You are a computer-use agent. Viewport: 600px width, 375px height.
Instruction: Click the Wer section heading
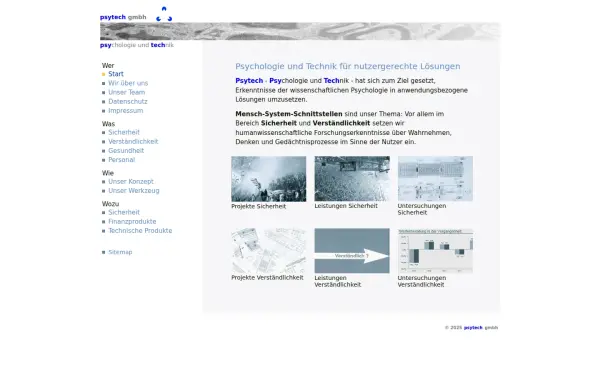[x=108, y=66]
